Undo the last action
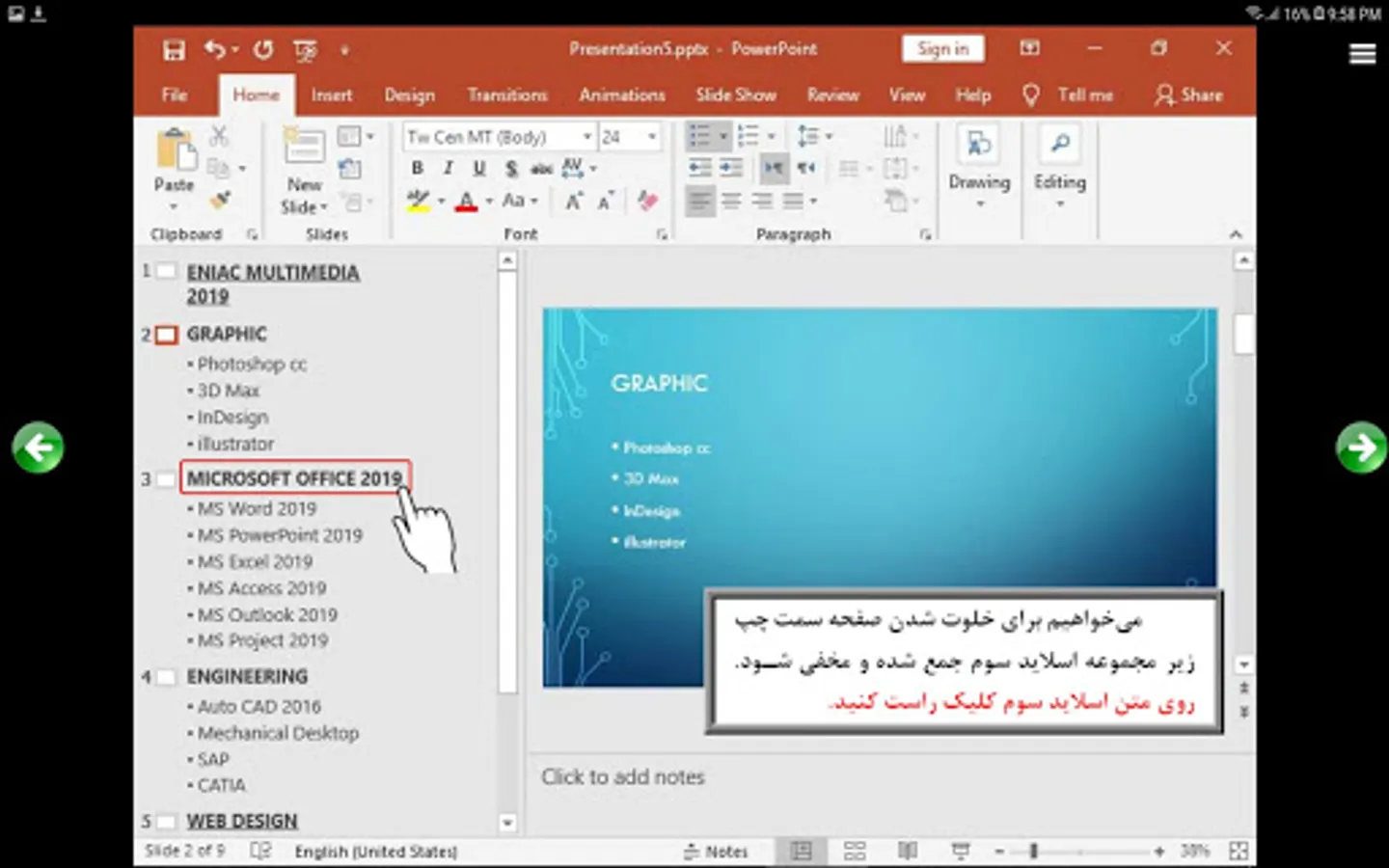The image size is (1389, 868). point(214,49)
